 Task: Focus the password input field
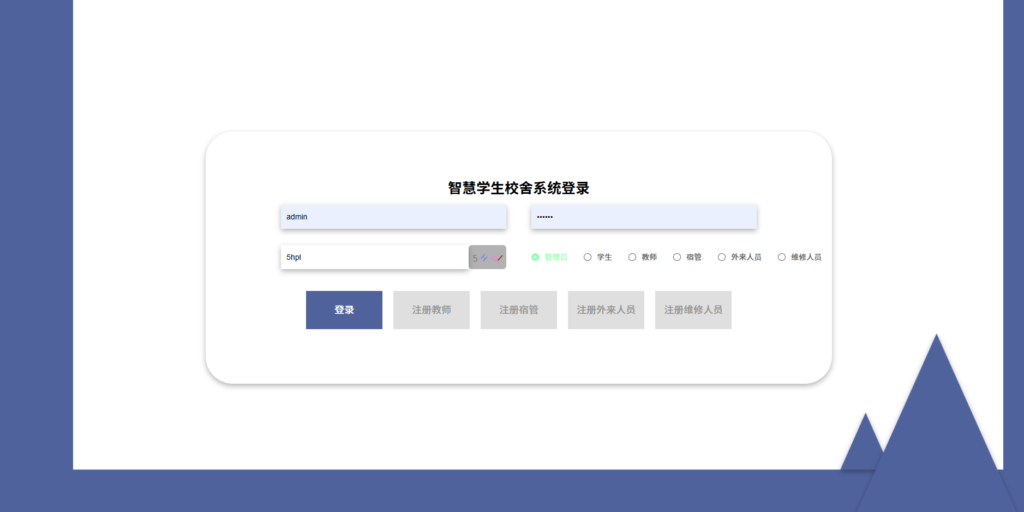coord(643,217)
